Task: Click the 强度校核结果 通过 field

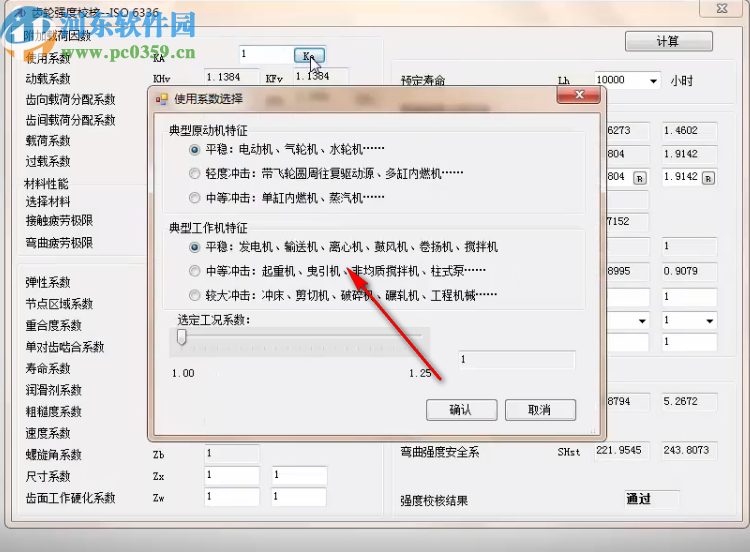Action: click(x=651, y=499)
